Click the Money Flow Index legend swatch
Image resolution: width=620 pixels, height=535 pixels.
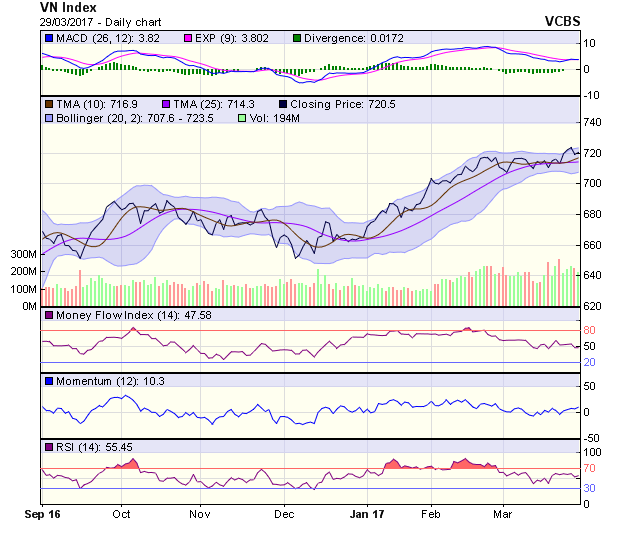(x=47, y=316)
